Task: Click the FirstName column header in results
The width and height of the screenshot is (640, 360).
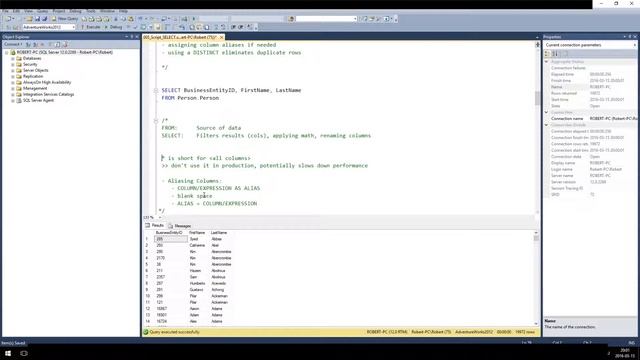Action: point(198,233)
